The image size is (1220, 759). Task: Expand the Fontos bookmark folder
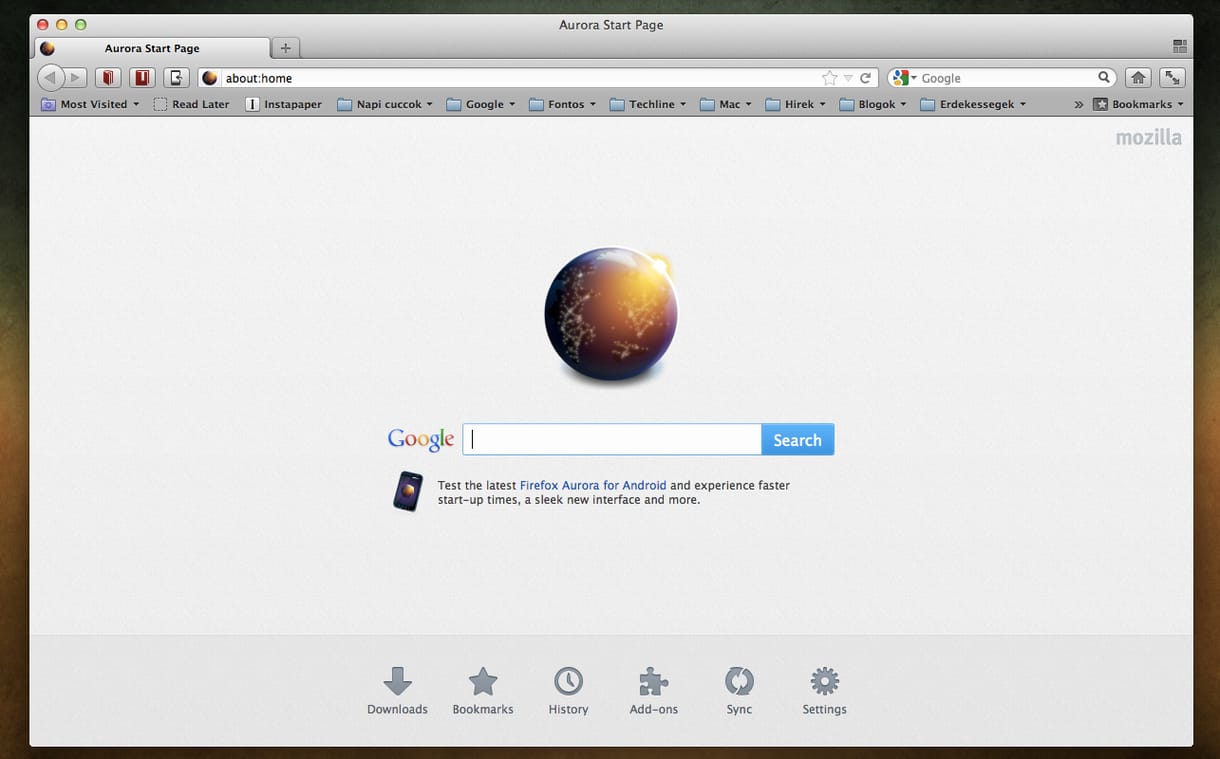click(562, 104)
